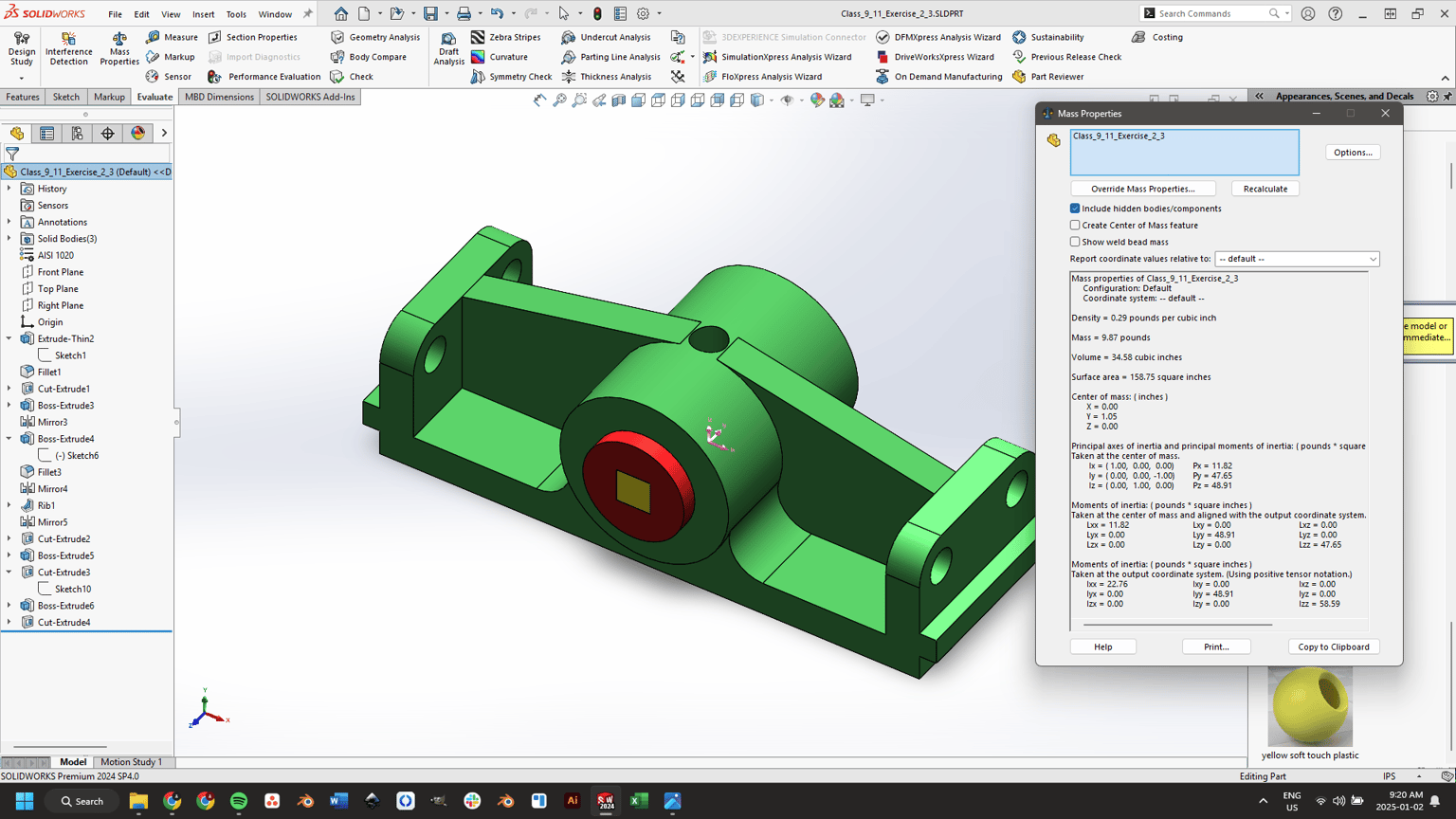Open the Motion Study 1 tab
1456x819 pixels.
pos(131,762)
